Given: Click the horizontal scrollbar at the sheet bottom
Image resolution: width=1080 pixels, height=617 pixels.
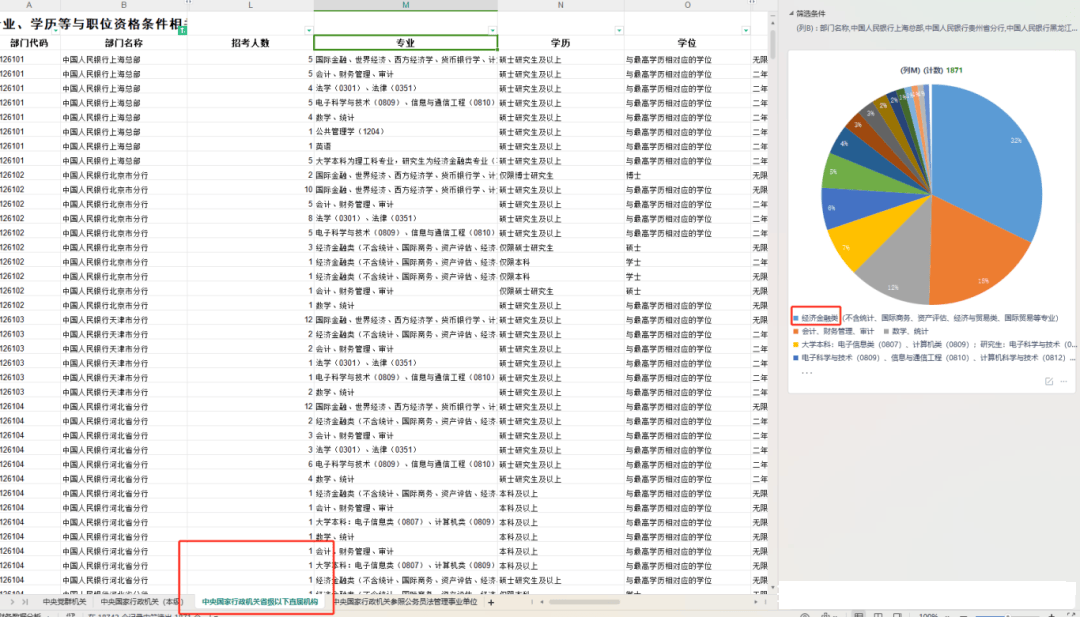Looking at the screenshot, I should [584, 602].
